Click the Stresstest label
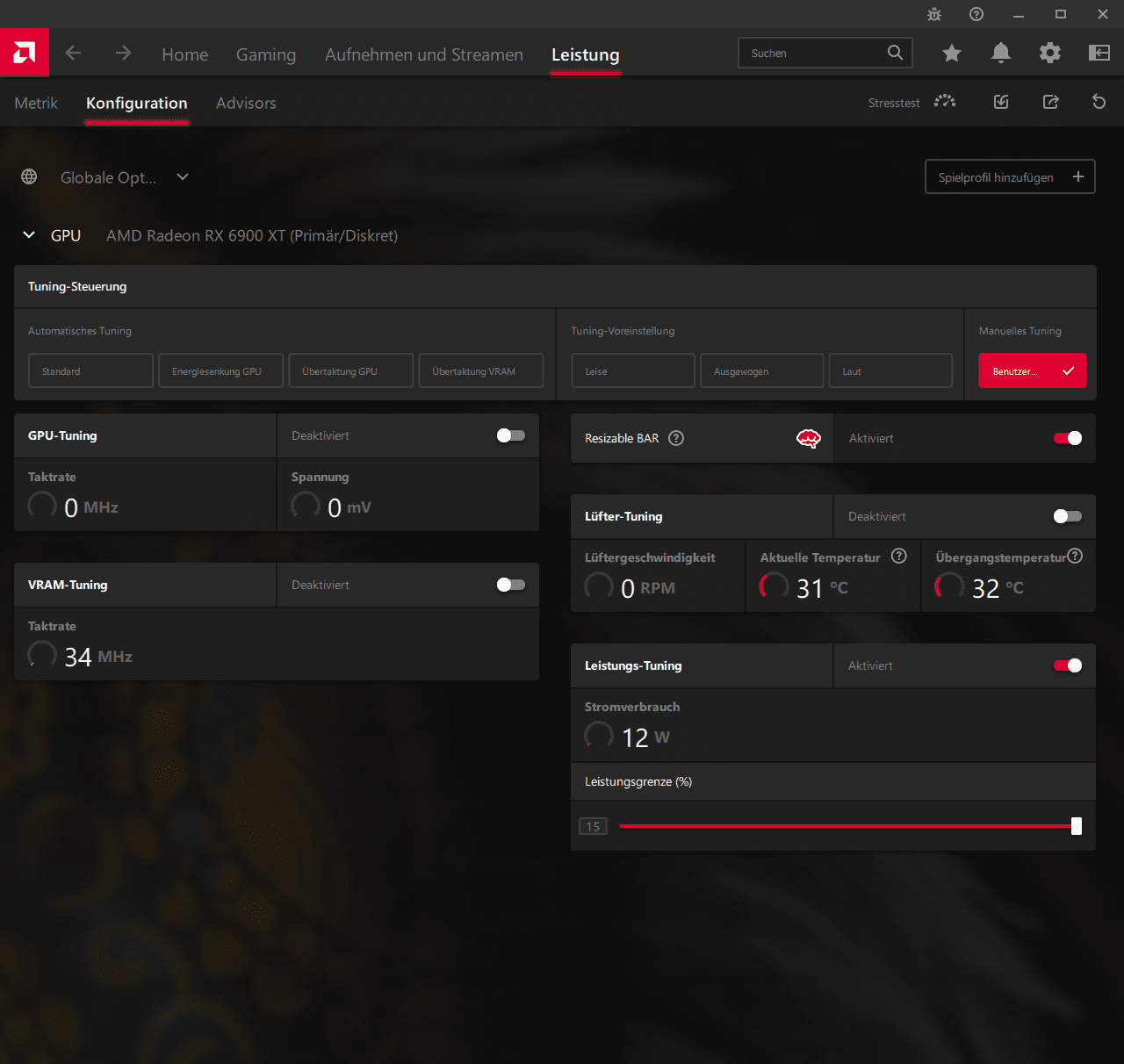 point(894,103)
